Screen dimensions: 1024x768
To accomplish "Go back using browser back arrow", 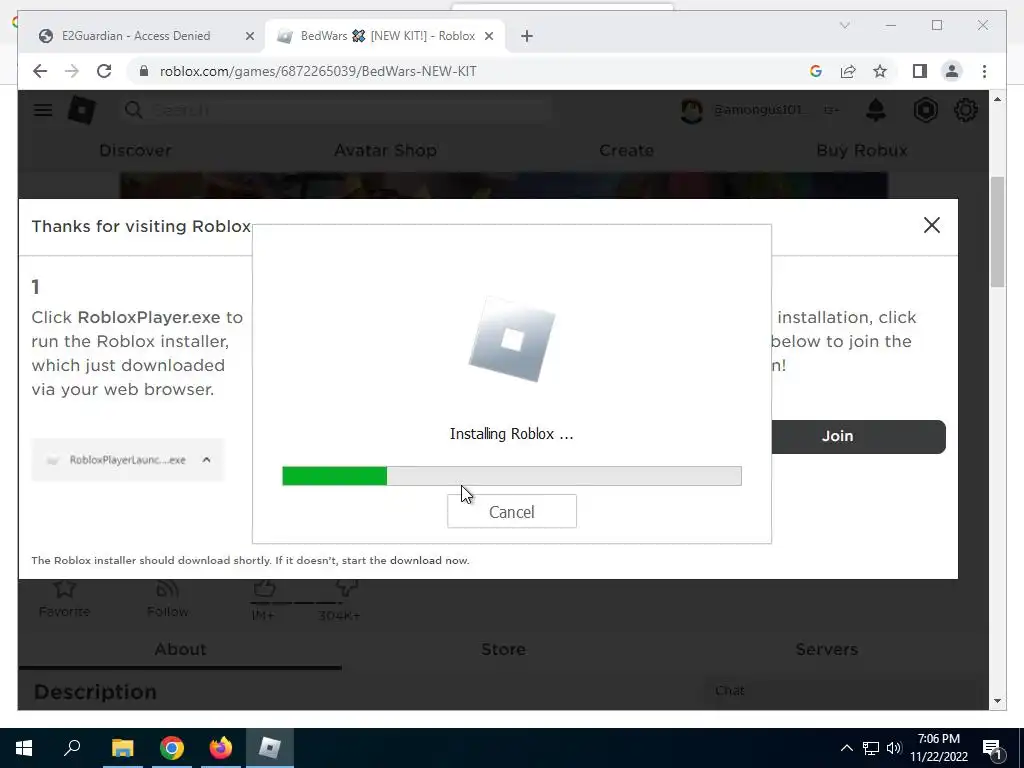I will coord(40,71).
